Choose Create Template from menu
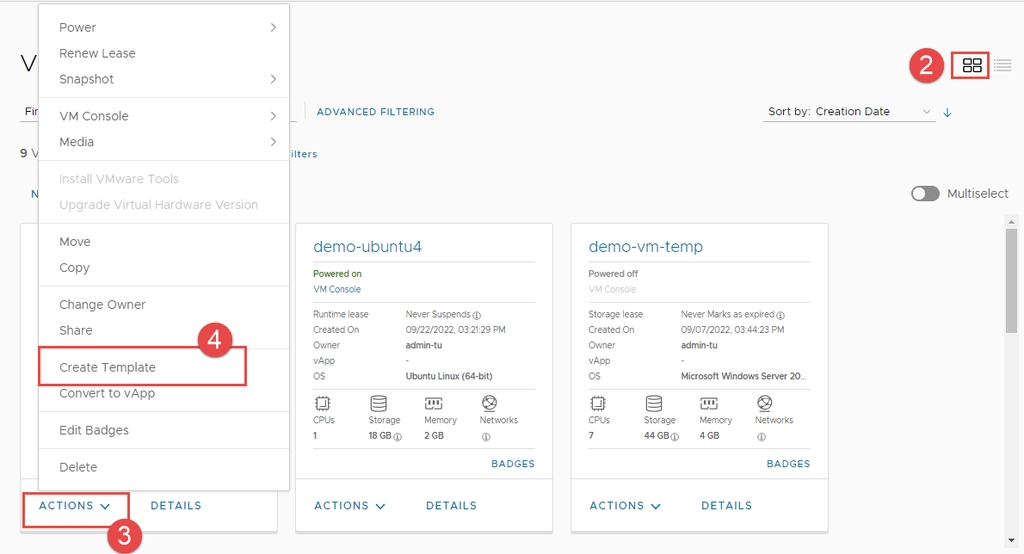This screenshot has width=1024, height=554. click(108, 367)
